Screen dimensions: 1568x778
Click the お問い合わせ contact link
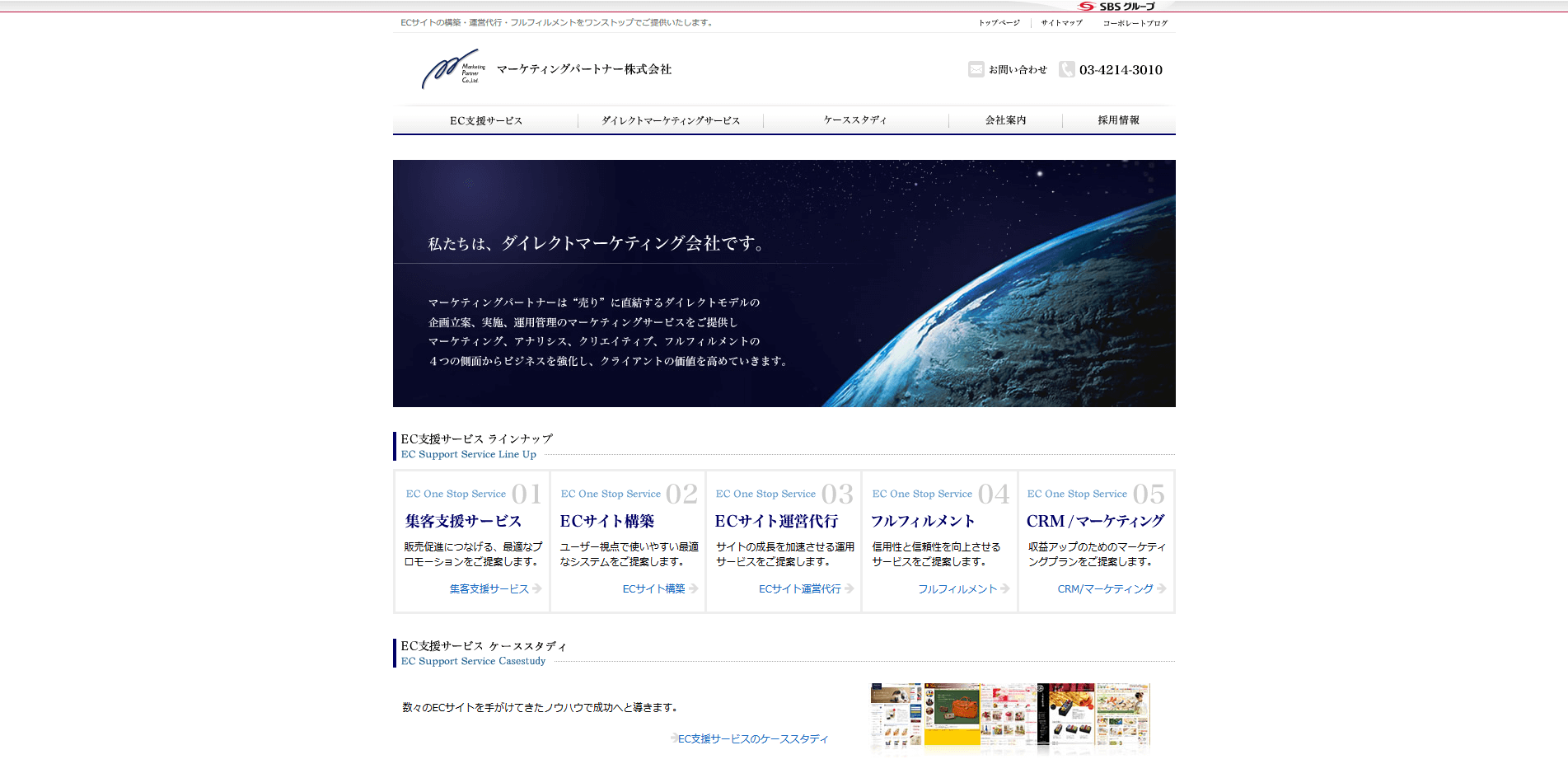(1018, 70)
